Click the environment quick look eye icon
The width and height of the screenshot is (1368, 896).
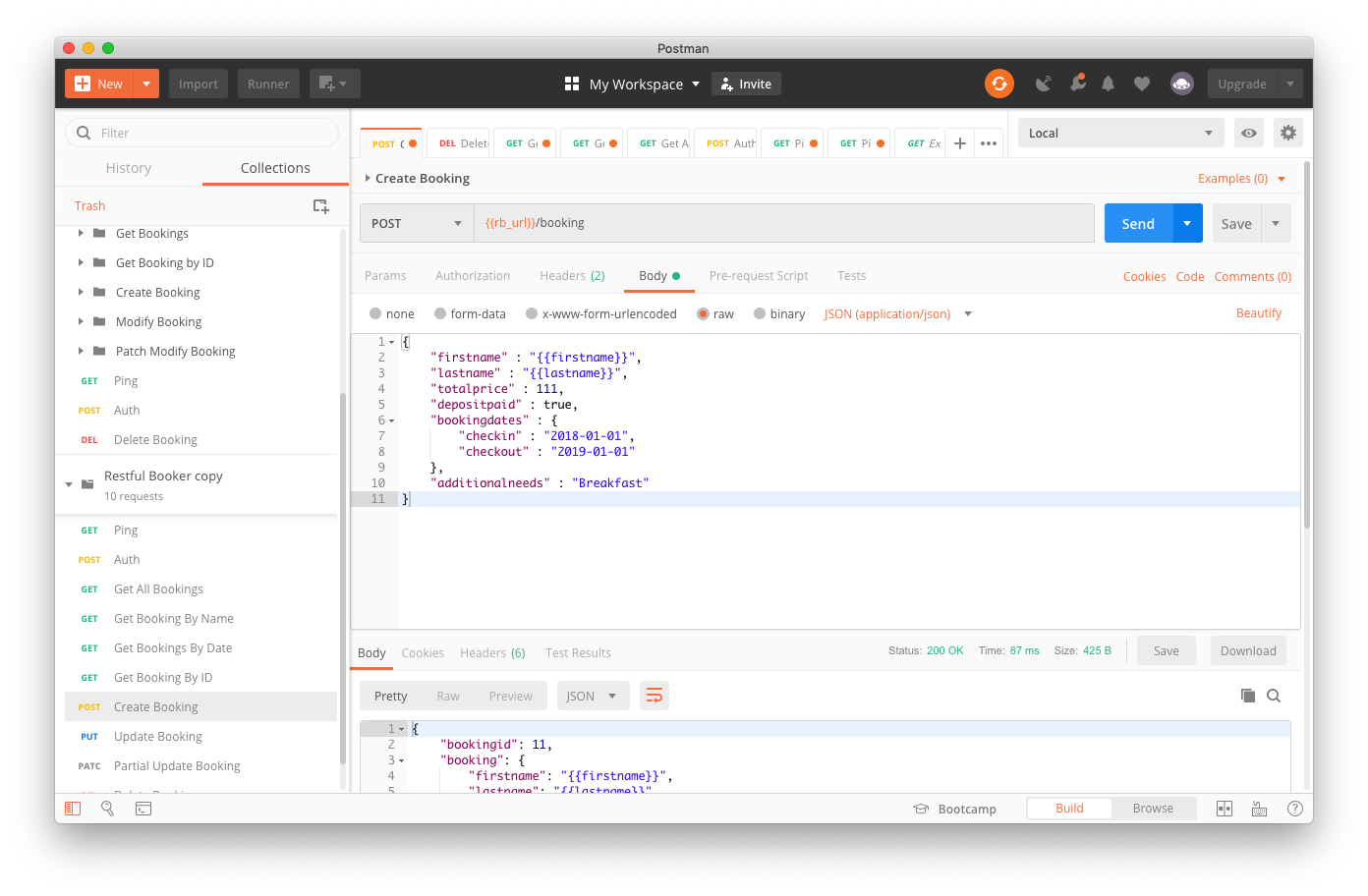coord(1248,133)
